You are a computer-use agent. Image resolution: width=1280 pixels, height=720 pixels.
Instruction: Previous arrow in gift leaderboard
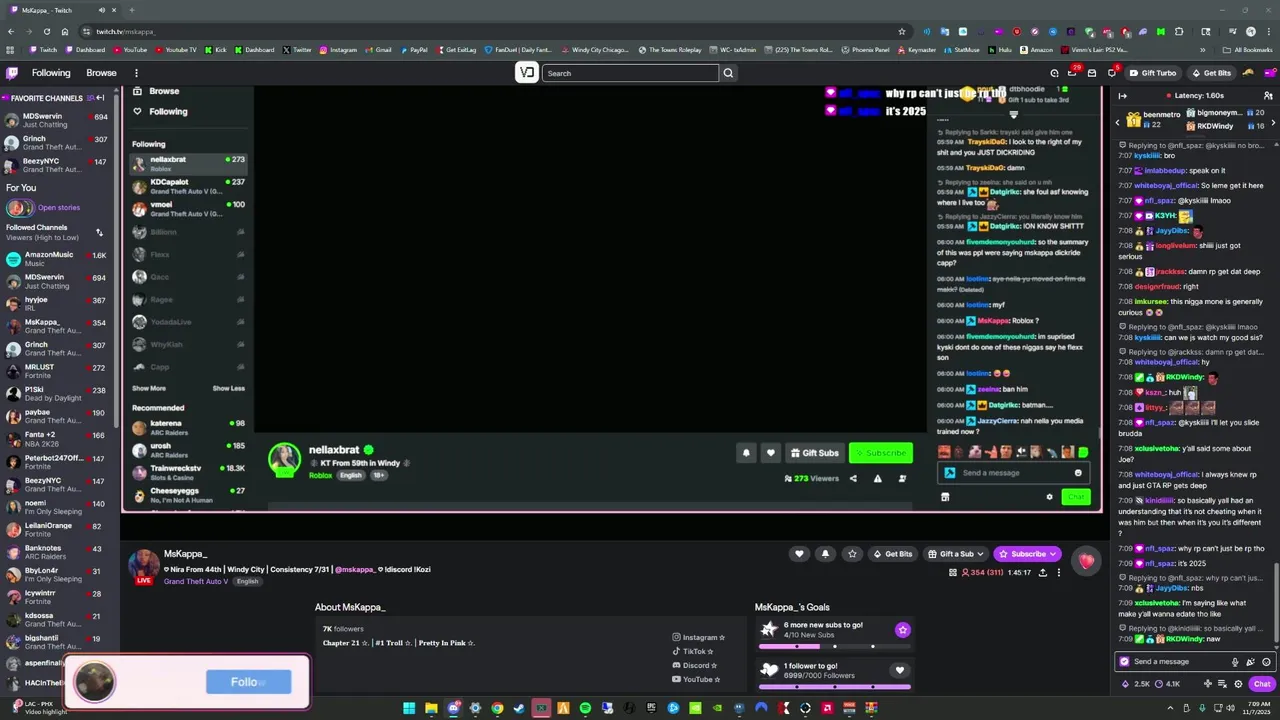[1118, 122]
